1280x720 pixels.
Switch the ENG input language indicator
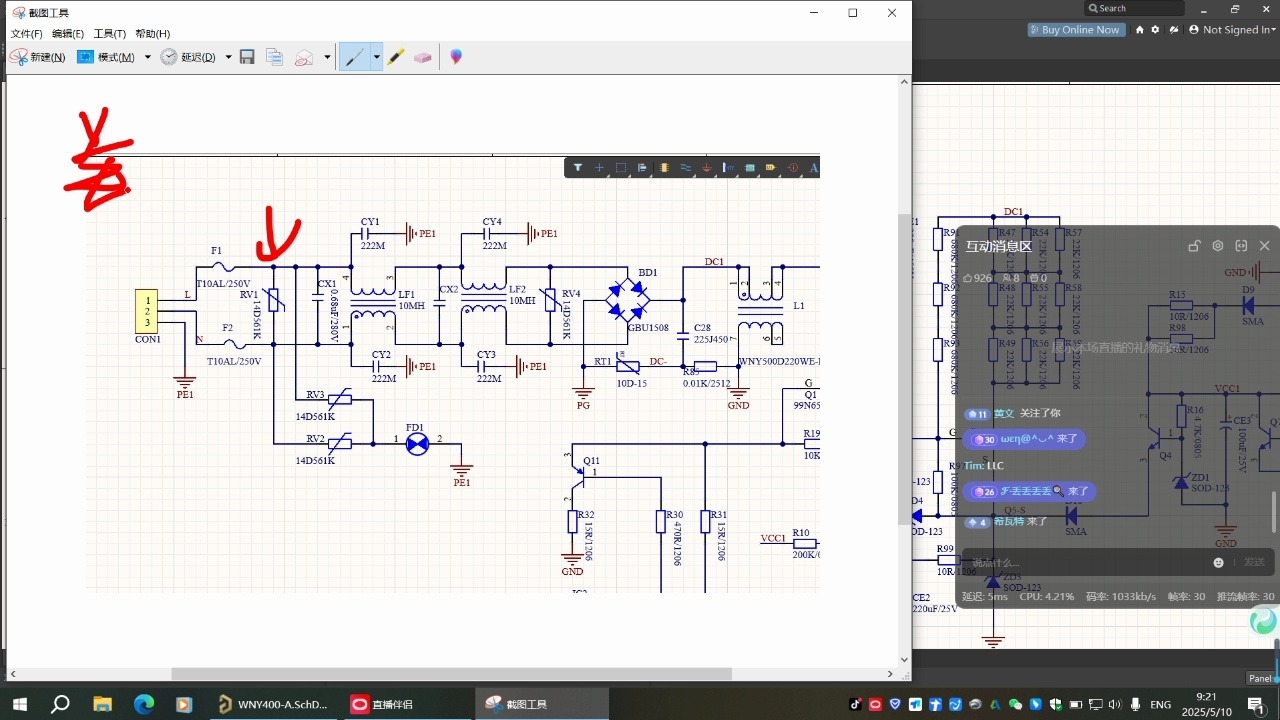1161,704
